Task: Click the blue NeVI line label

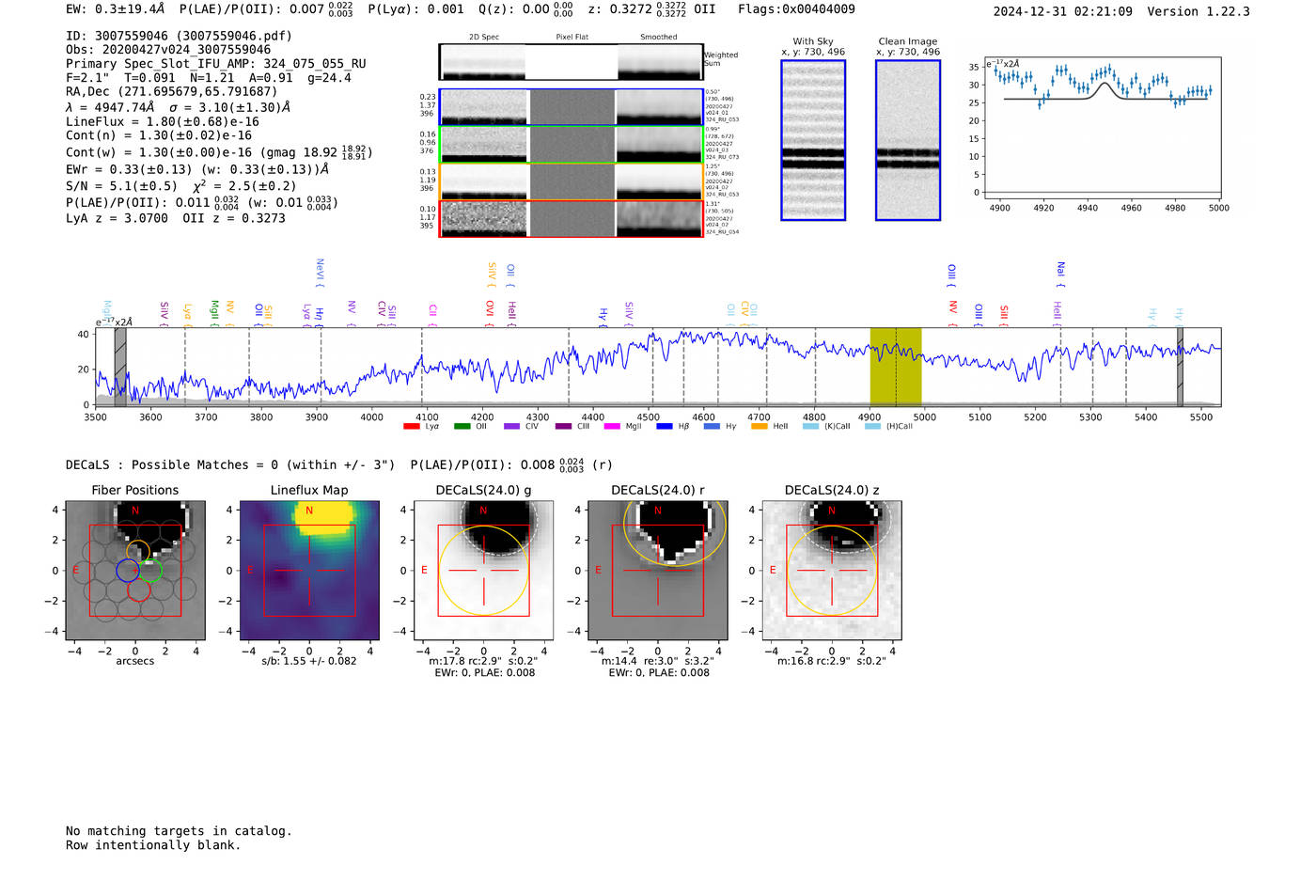Action: [320, 273]
